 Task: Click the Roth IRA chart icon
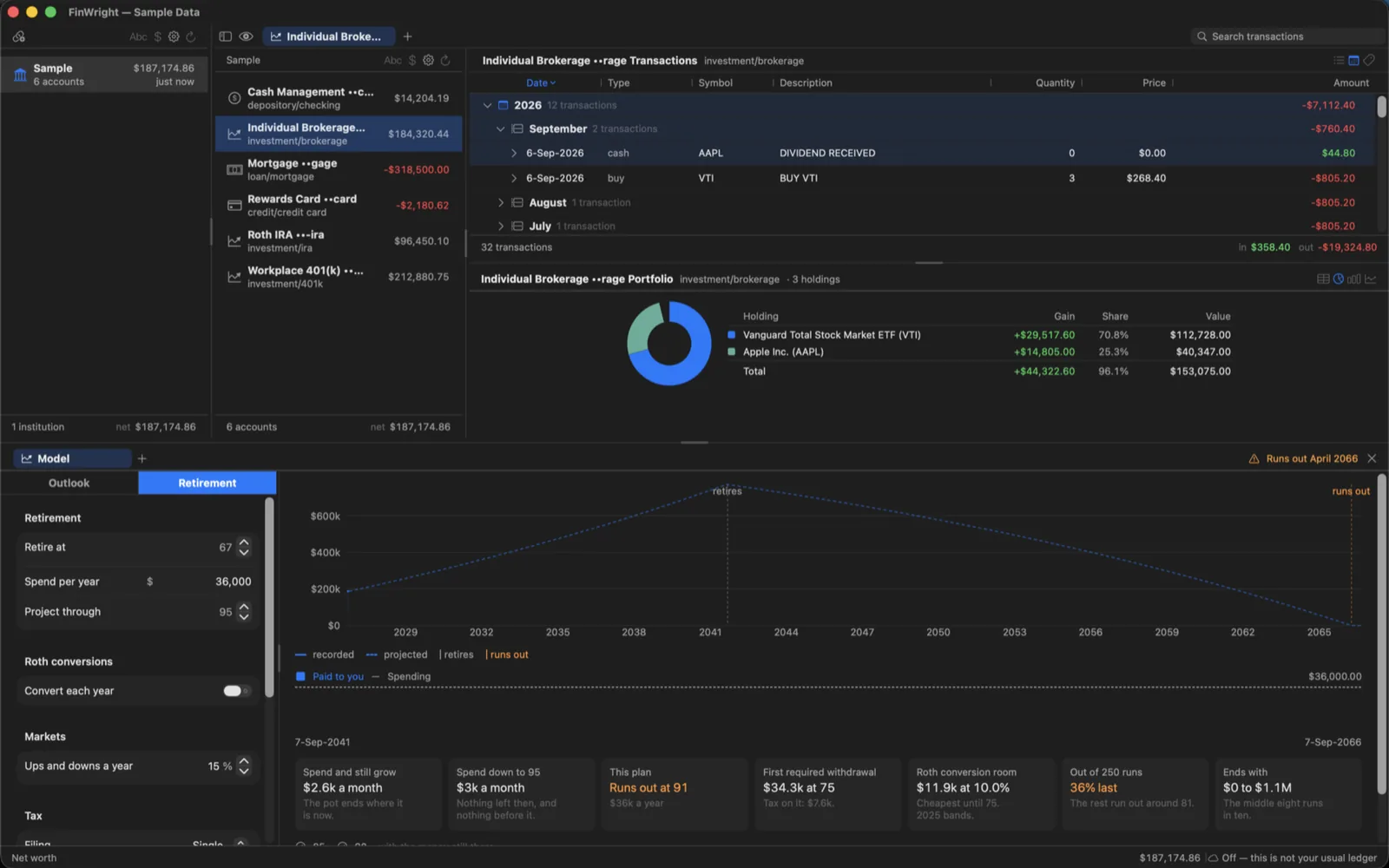click(234, 241)
